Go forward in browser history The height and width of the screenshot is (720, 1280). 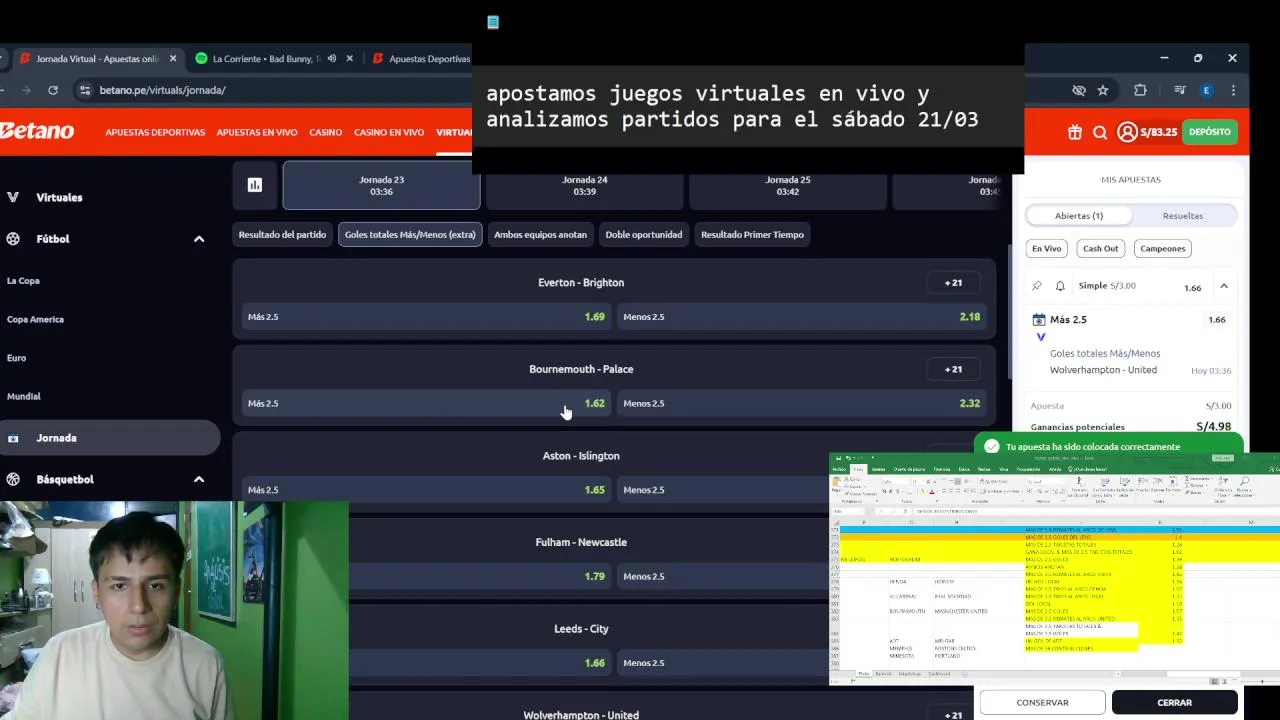(x=26, y=90)
